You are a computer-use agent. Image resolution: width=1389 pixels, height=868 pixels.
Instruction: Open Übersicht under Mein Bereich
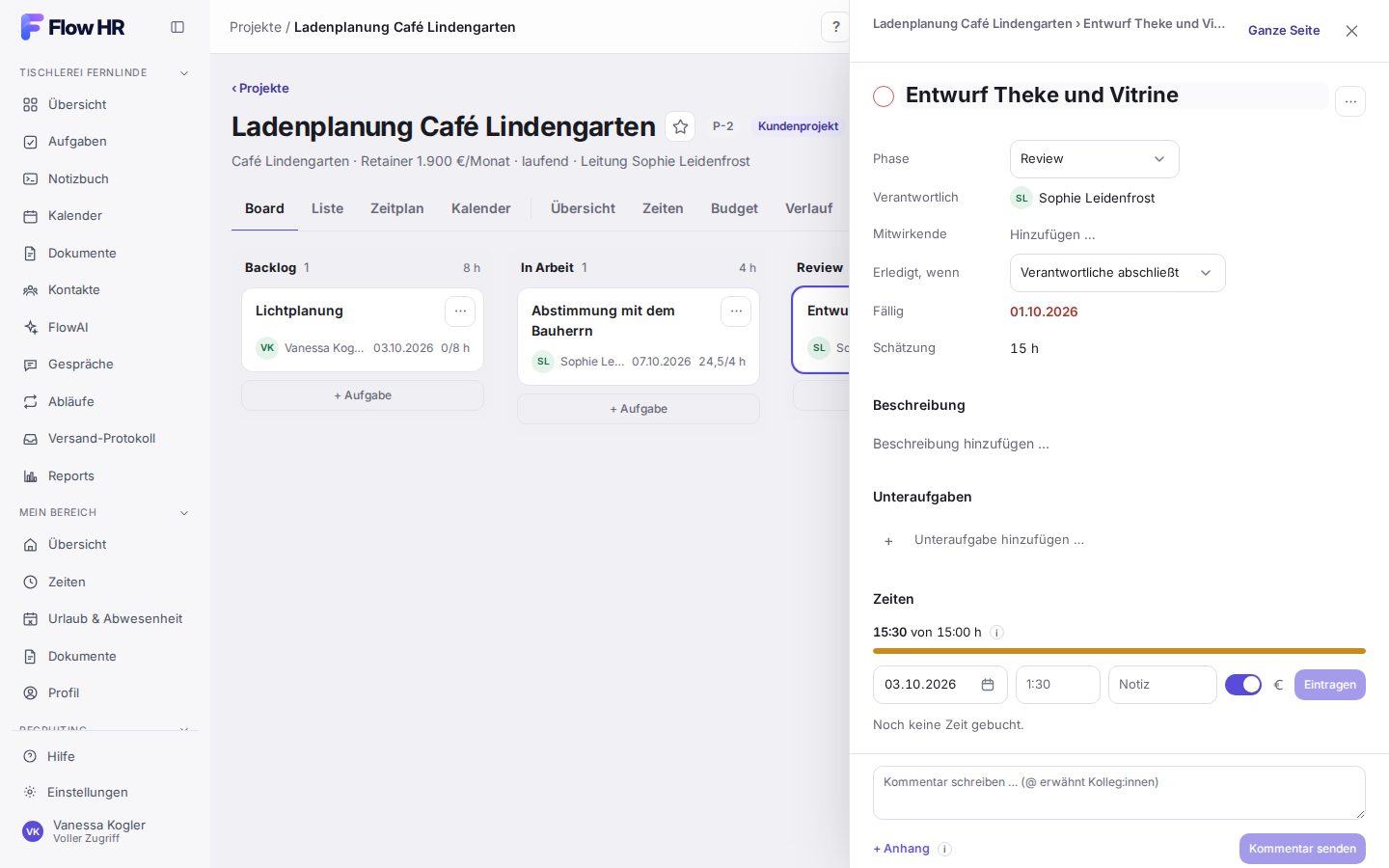coord(105,545)
